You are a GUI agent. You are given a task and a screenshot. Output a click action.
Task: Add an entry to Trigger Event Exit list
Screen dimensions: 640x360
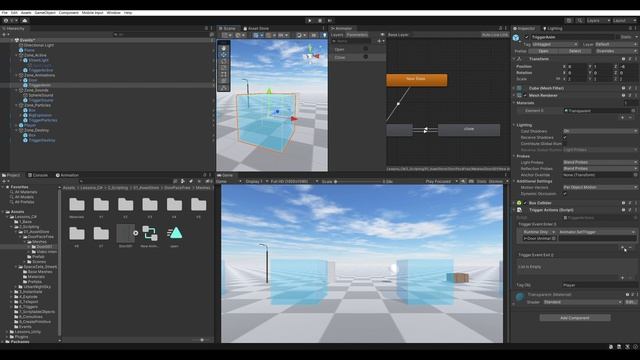pos(622,278)
